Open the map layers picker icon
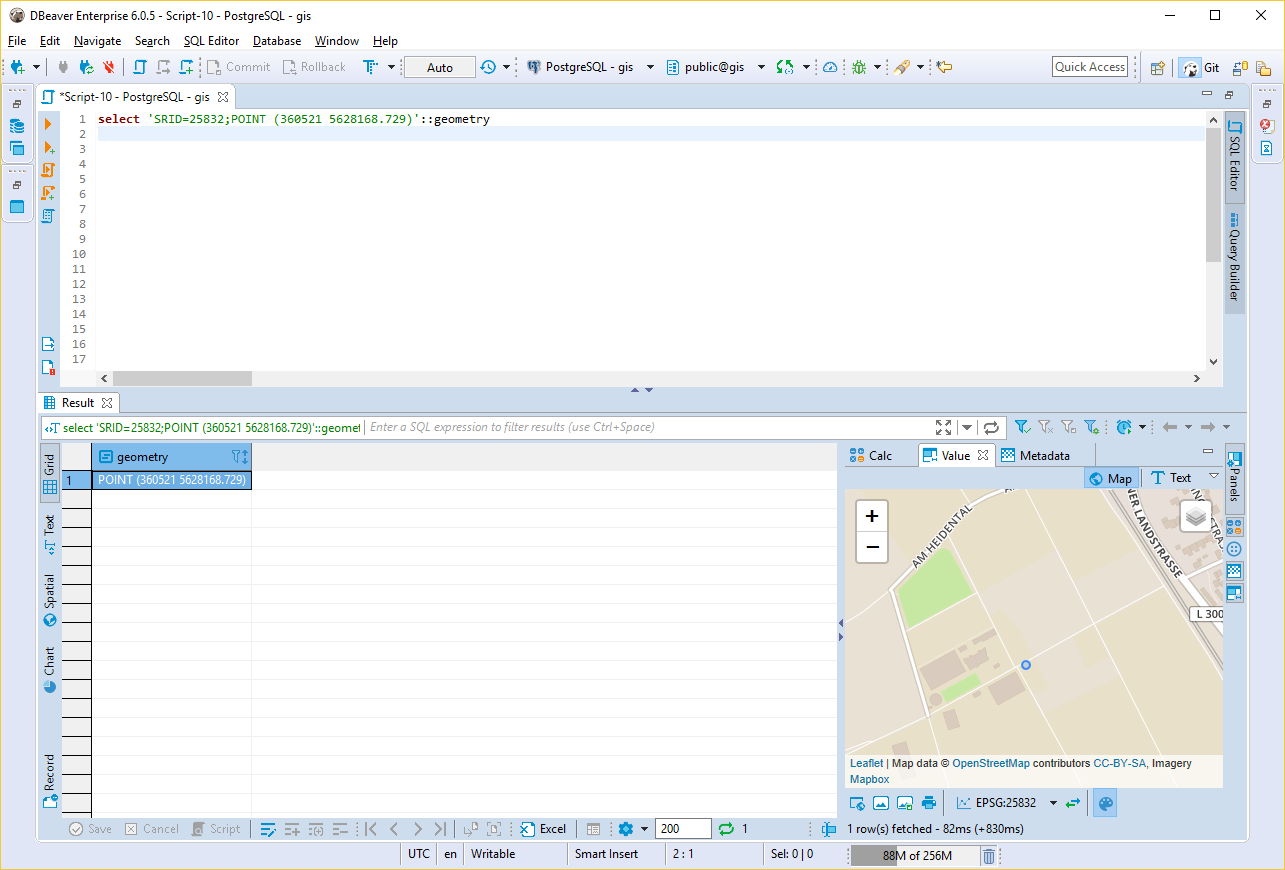This screenshot has height=870, width=1285. 1196,517
